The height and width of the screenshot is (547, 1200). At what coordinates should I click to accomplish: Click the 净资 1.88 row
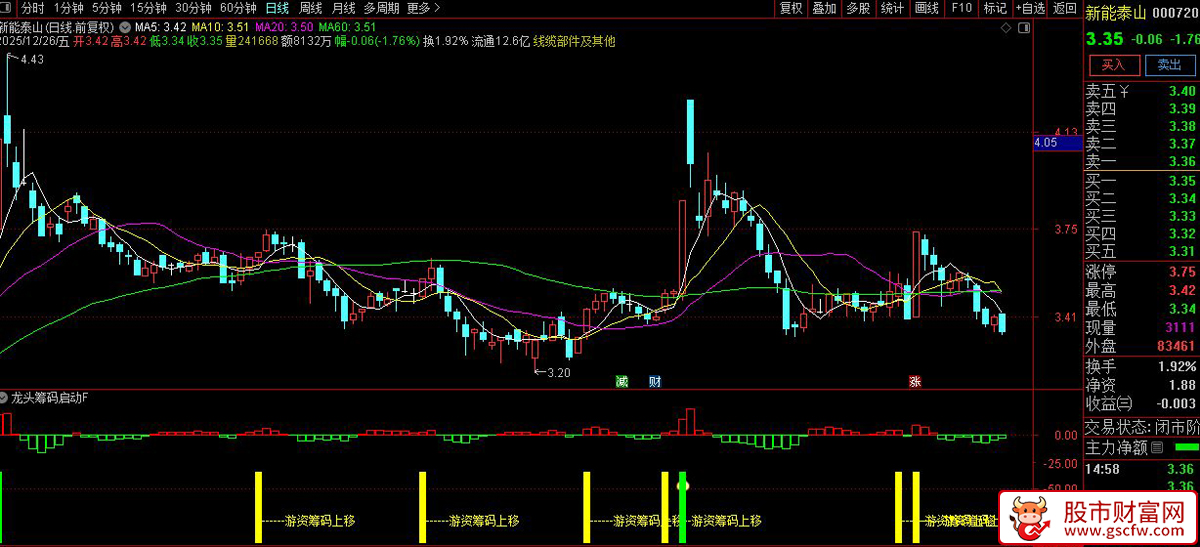[1142, 385]
